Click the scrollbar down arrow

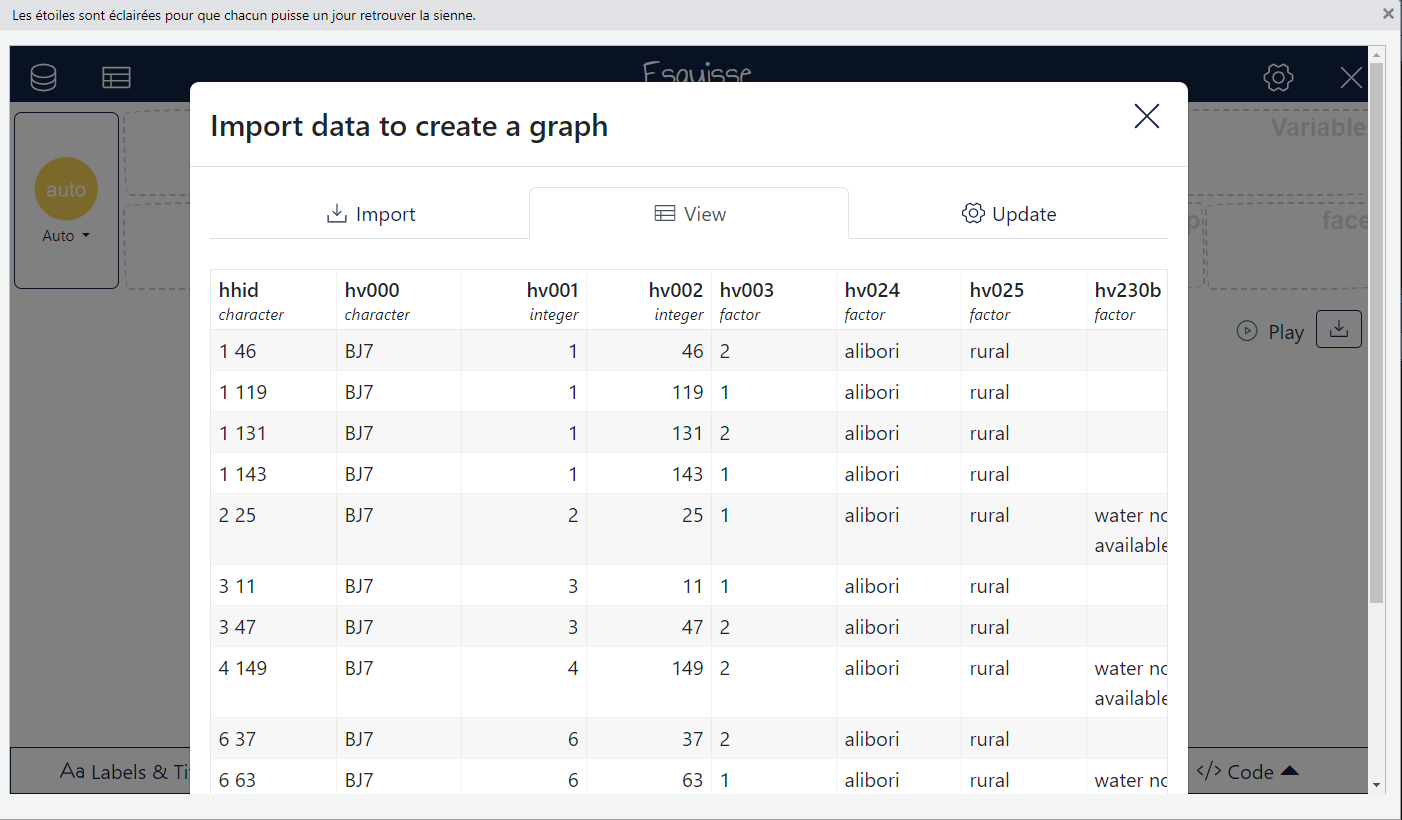tap(1377, 785)
